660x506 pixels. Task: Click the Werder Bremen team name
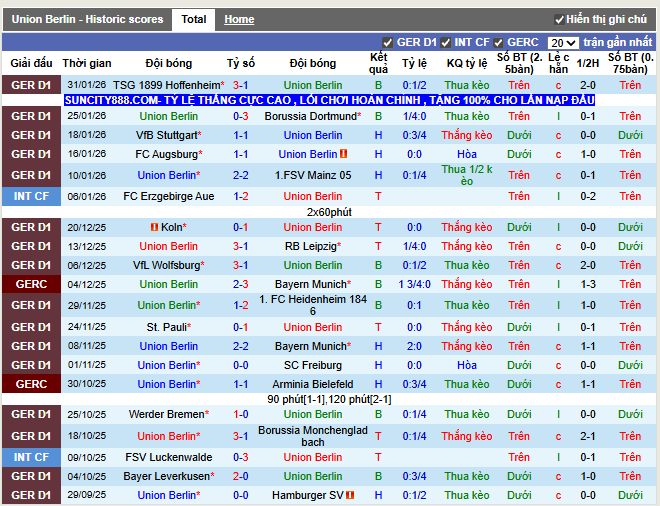166,414
